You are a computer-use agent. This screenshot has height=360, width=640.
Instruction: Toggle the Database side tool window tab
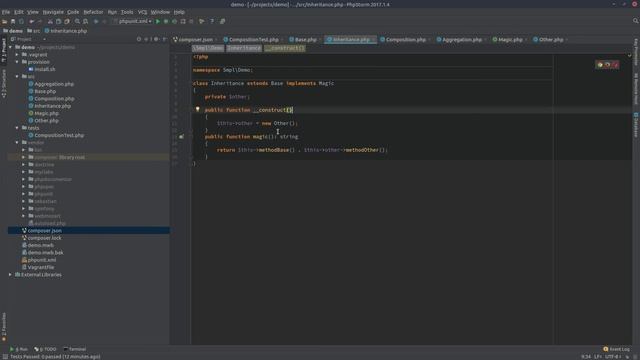coord(636,125)
